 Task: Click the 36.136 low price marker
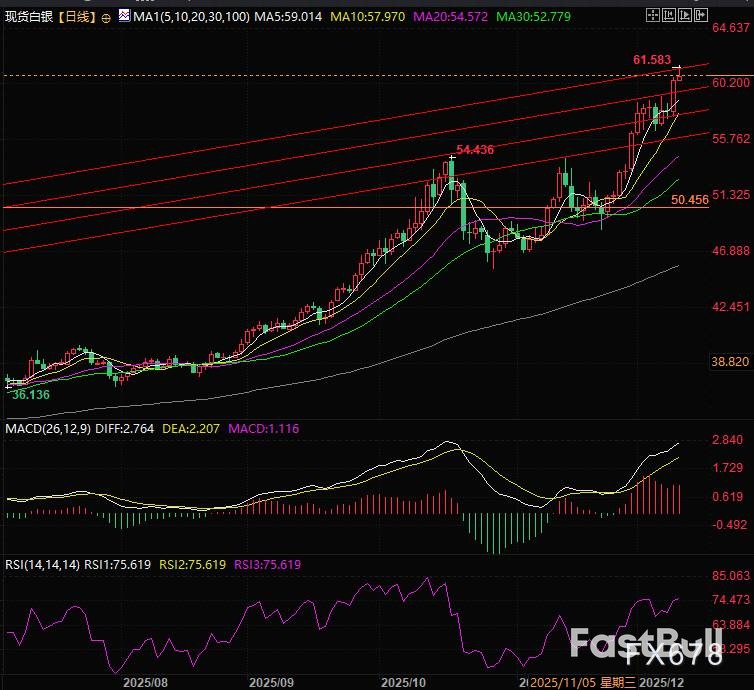[30, 395]
